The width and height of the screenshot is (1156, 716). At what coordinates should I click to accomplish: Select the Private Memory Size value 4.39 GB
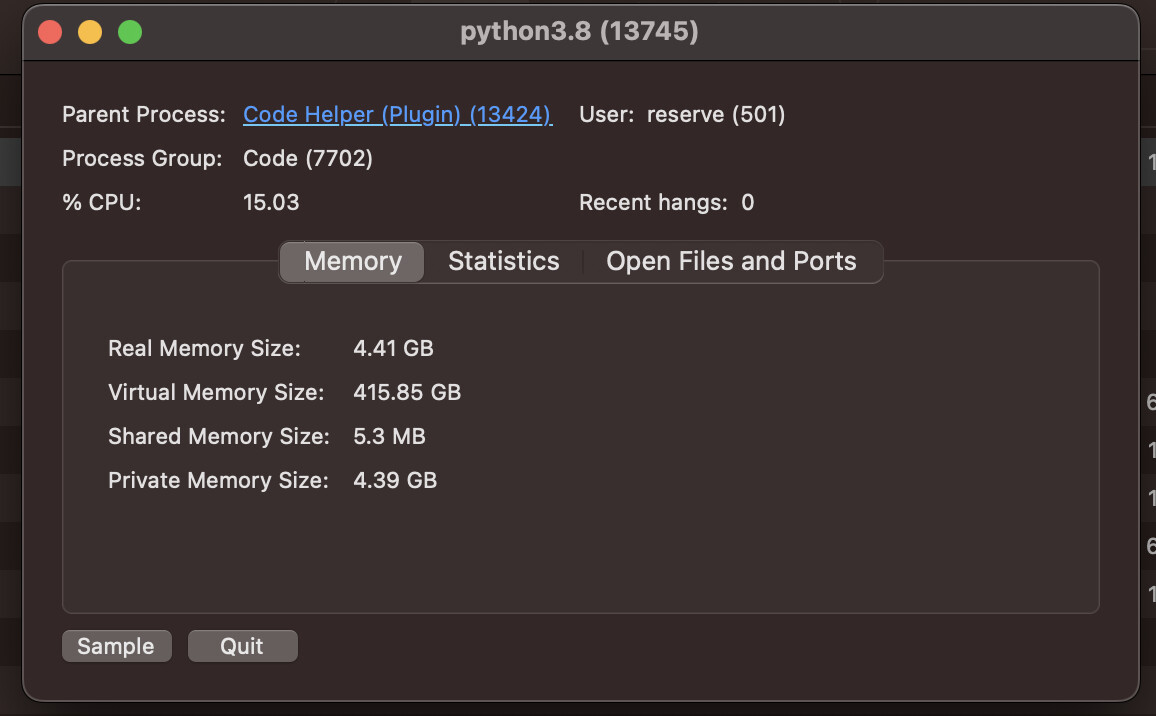[x=395, y=481]
